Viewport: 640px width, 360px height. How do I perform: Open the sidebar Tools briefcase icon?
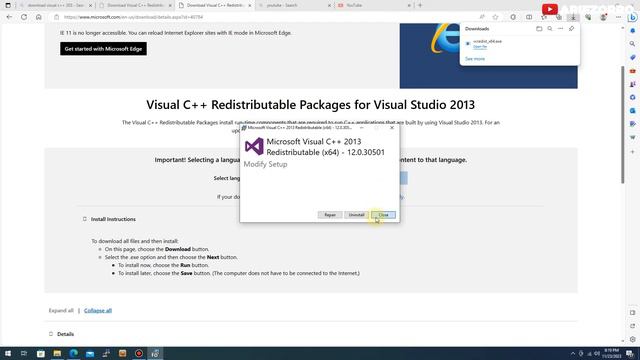pyautogui.click(x=633, y=71)
